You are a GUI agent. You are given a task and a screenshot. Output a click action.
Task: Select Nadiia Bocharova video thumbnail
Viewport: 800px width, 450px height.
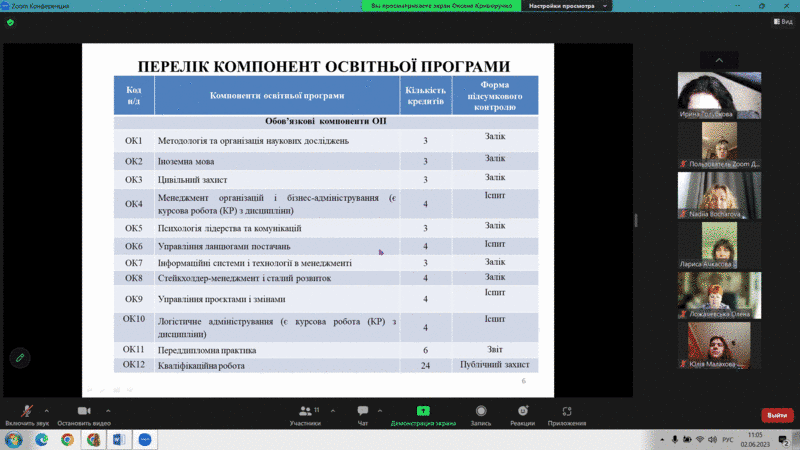[x=719, y=195]
